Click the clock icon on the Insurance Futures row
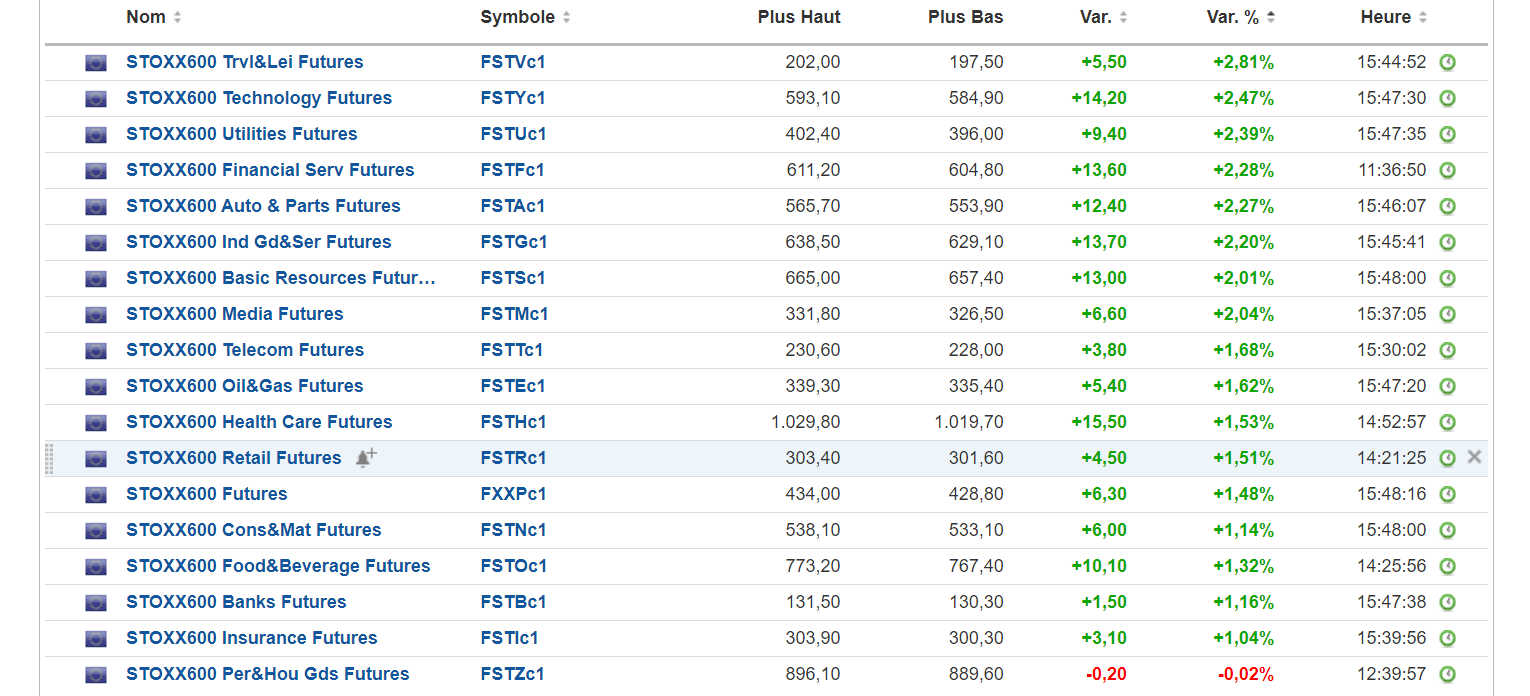Viewport: 1530px width, 696px height. coord(1447,638)
